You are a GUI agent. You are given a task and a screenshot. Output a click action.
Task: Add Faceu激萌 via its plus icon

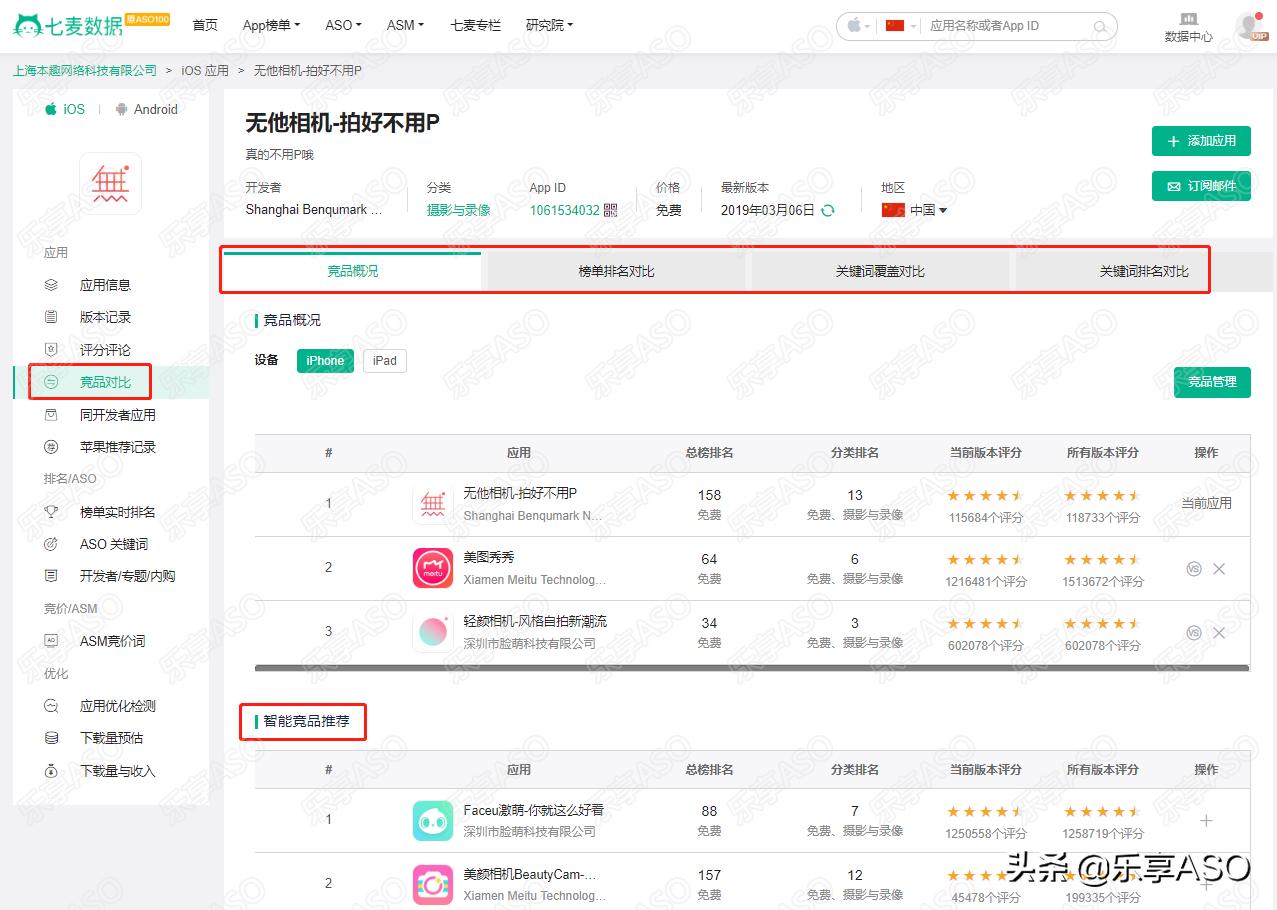(x=1206, y=821)
